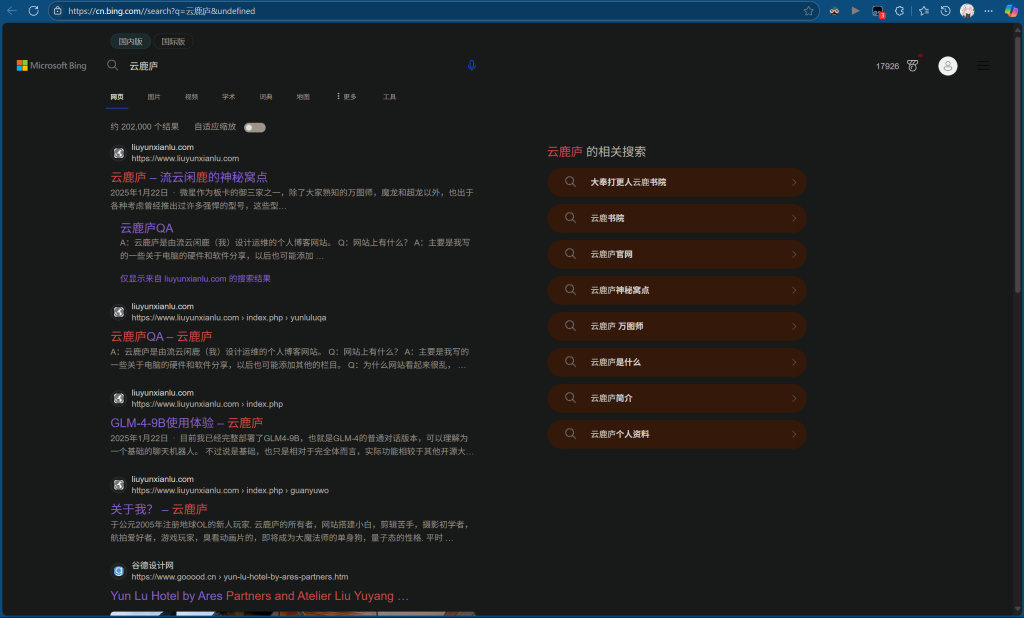Open the Extensions puzzle-piece menu
Screen dimensions: 1024x618
(x=899, y=10)
